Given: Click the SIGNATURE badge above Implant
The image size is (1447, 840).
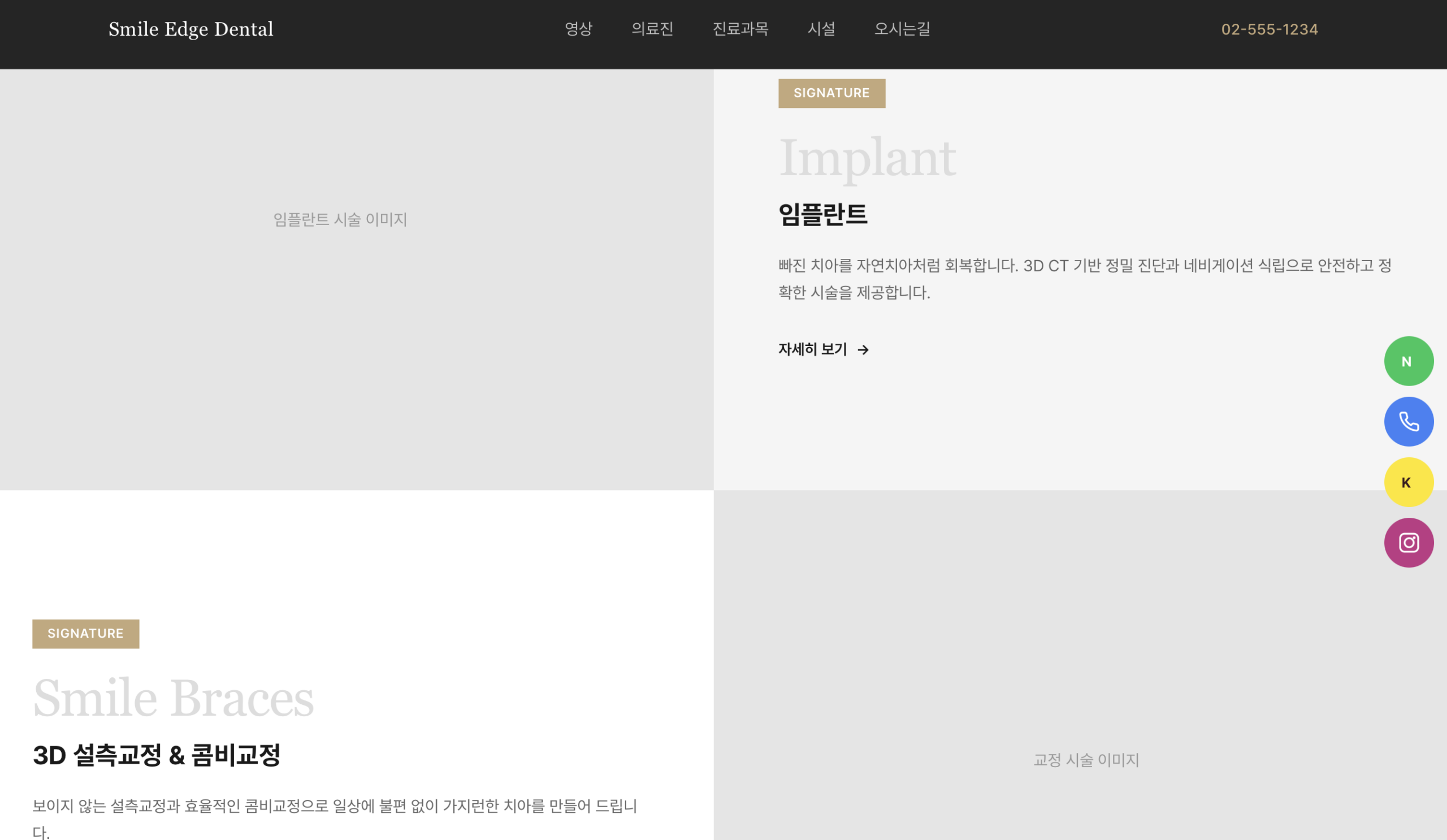Looking at the screenshot, I should pyautogui.click(x=831, y=93).
